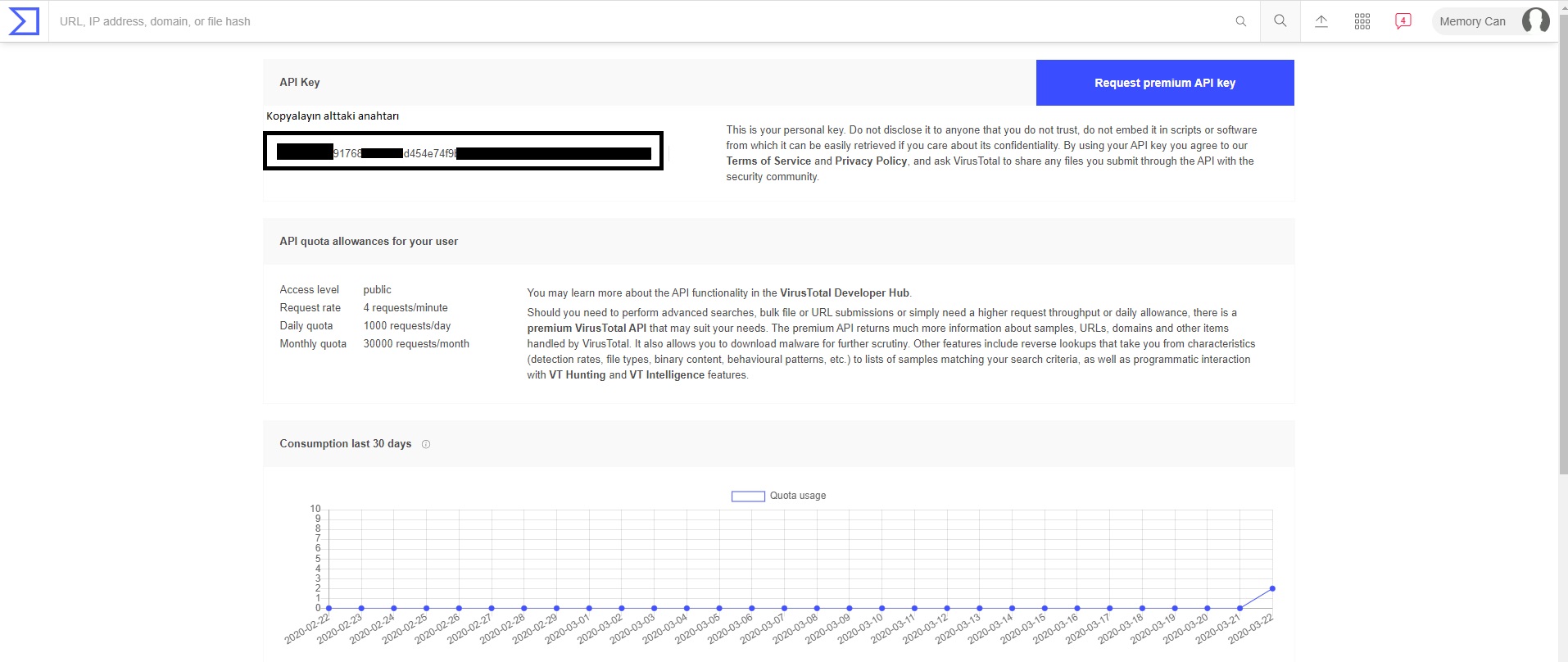Click the upload file icon
1568x662 pixels.
point(1321,21)
